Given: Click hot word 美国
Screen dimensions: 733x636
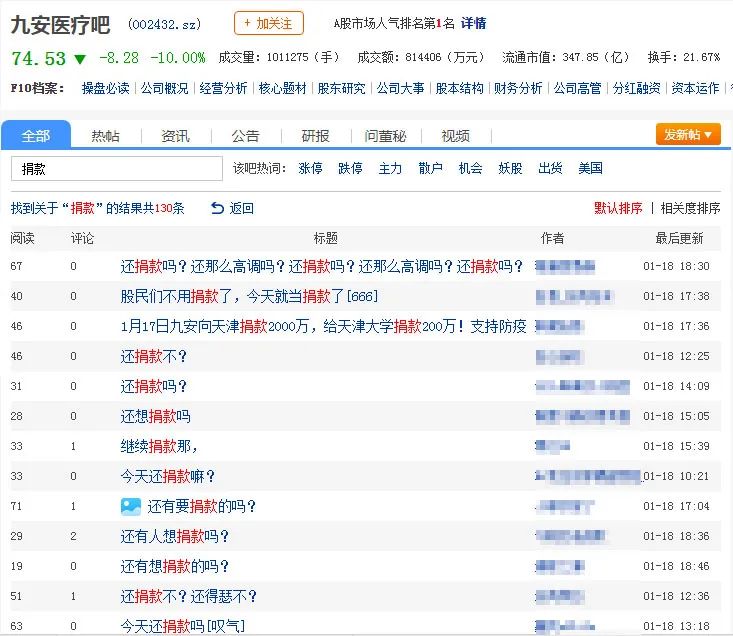Looking at the screenshot, I should coord(590,168).
